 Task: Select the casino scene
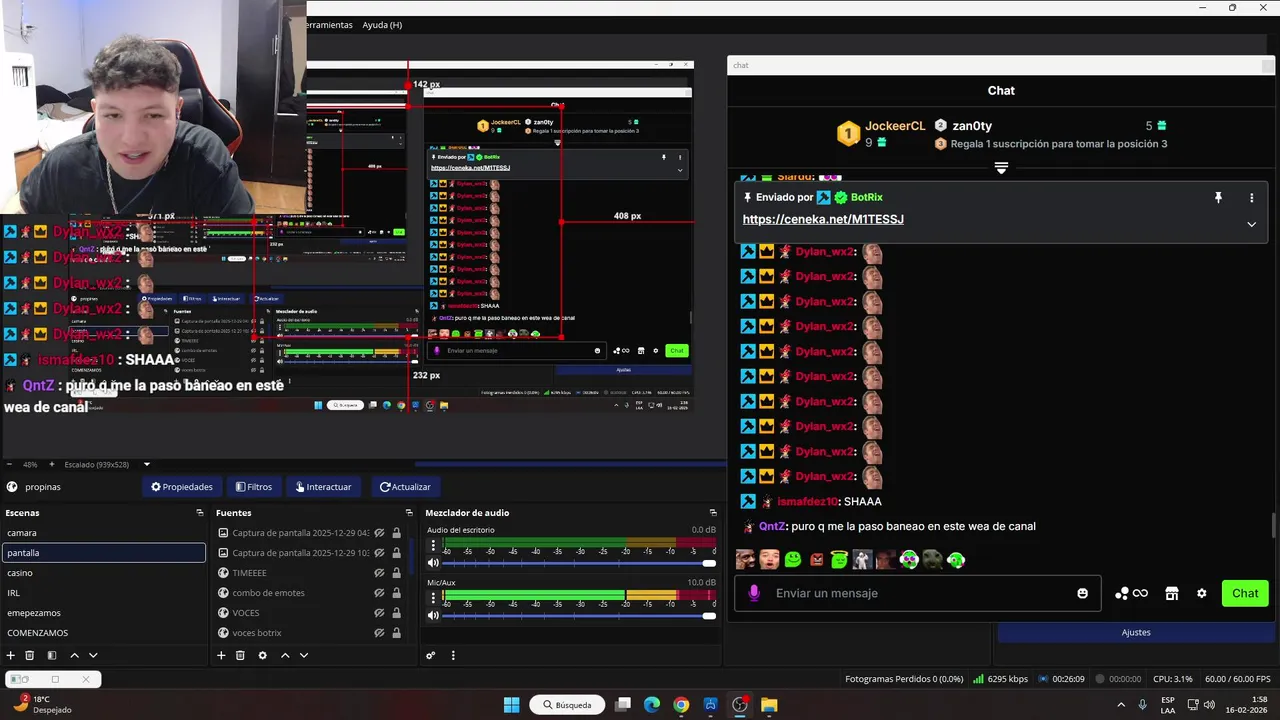point(104,573)
